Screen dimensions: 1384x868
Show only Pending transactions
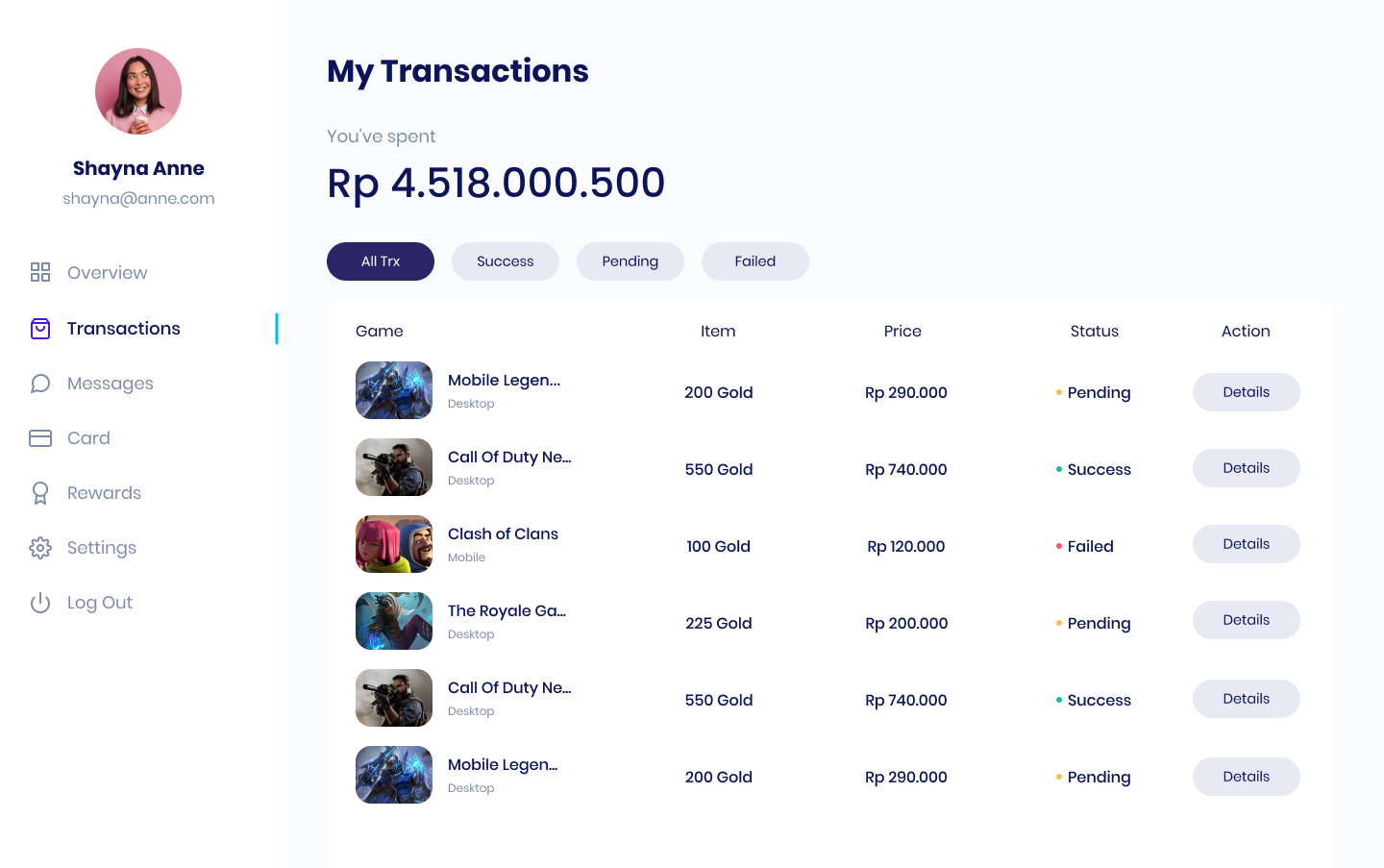pos(630,261)
